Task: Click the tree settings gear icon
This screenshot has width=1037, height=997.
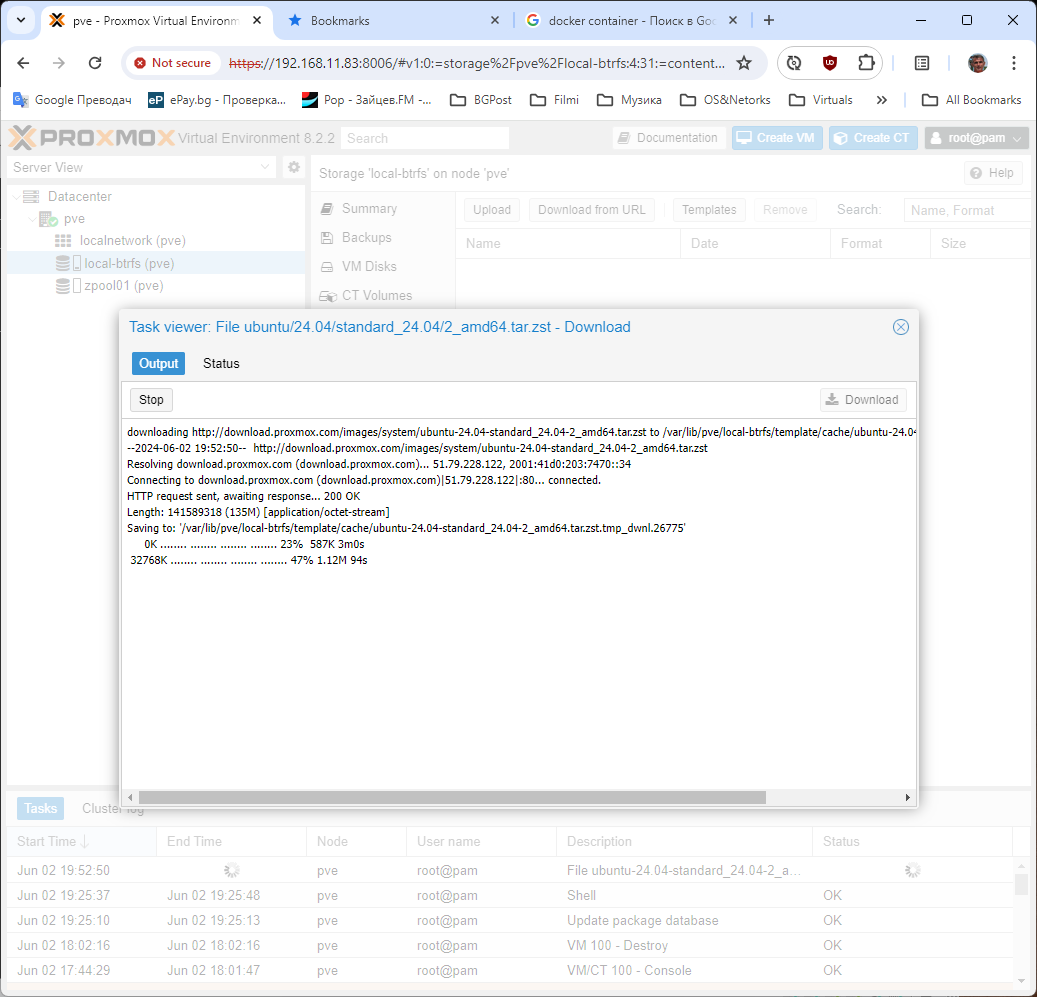Action: coord(294,167)
